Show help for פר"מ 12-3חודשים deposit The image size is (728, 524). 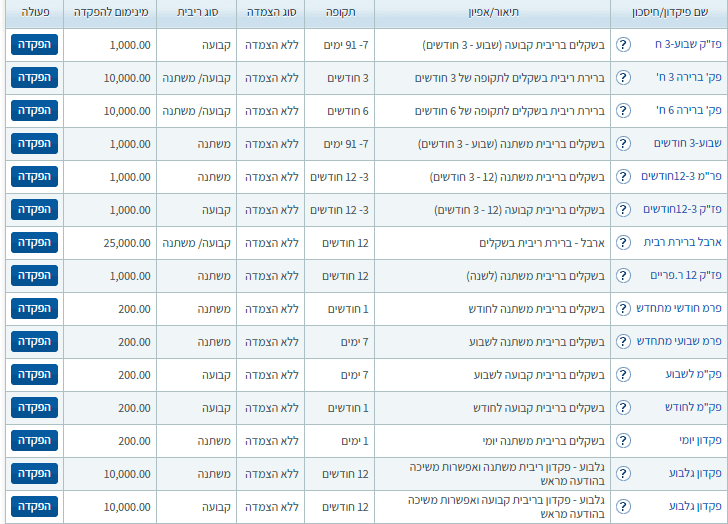(x=623, y=176)
